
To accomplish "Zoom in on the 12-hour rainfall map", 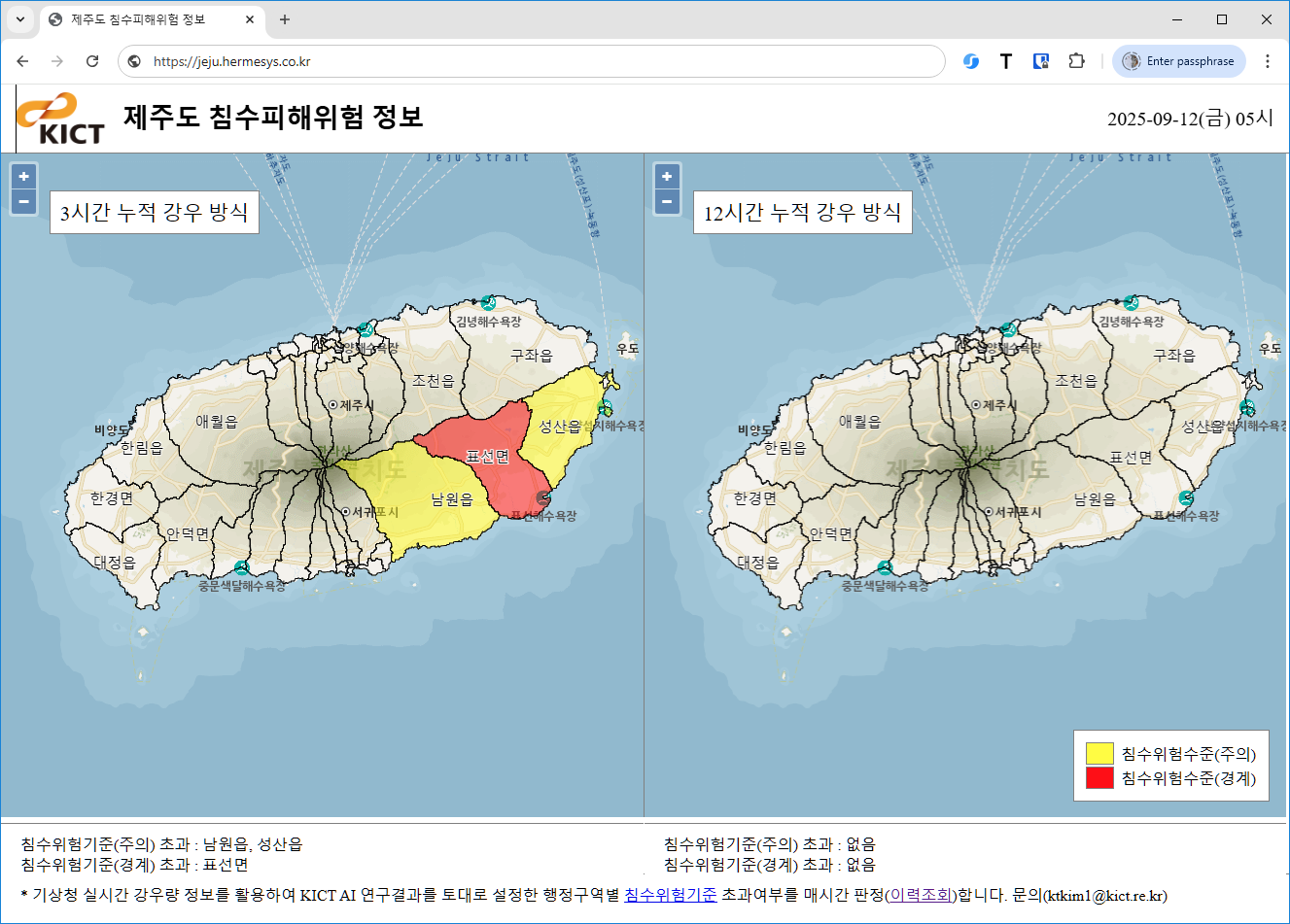I will click(667, 176).
